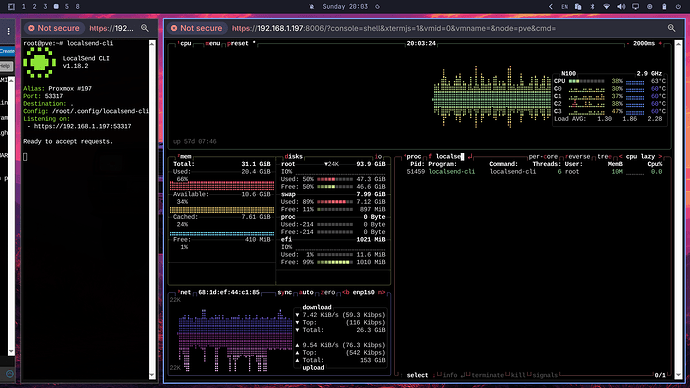Open the btop menu option
This screenshot has height=388, width=690.
[213, 44]
